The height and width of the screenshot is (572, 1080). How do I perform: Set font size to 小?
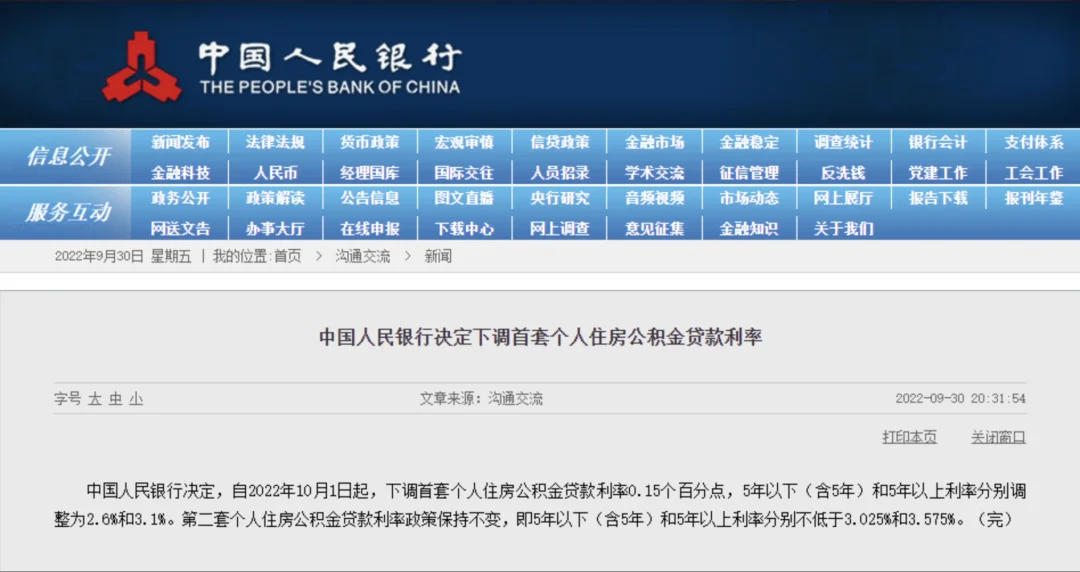point(136,399)
